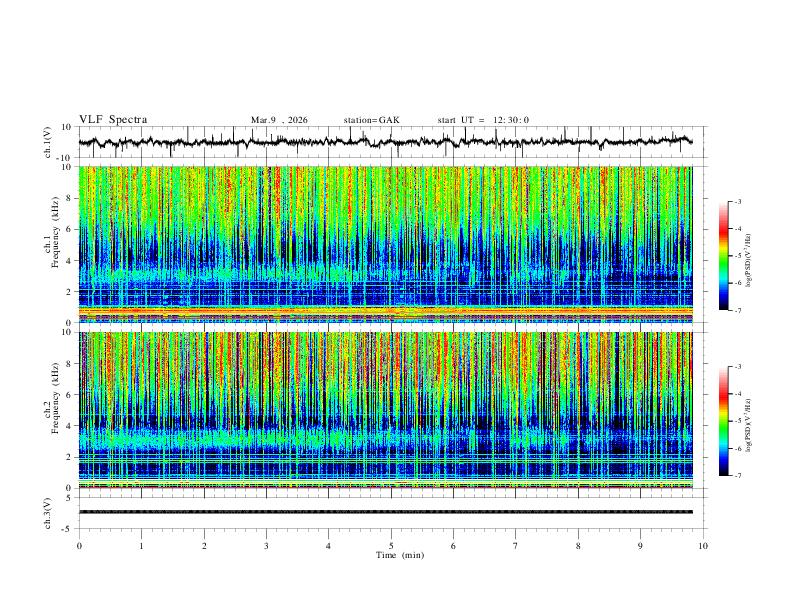
Task: Click time axis tick label "6"
Action: coord(453,546)
